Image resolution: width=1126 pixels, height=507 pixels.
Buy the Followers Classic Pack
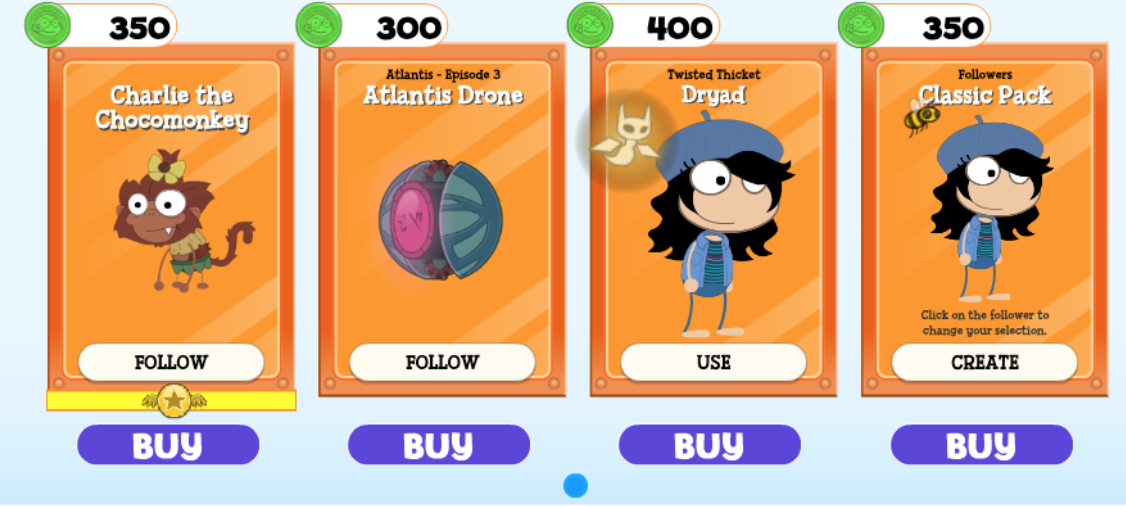[x=982, y=445]
